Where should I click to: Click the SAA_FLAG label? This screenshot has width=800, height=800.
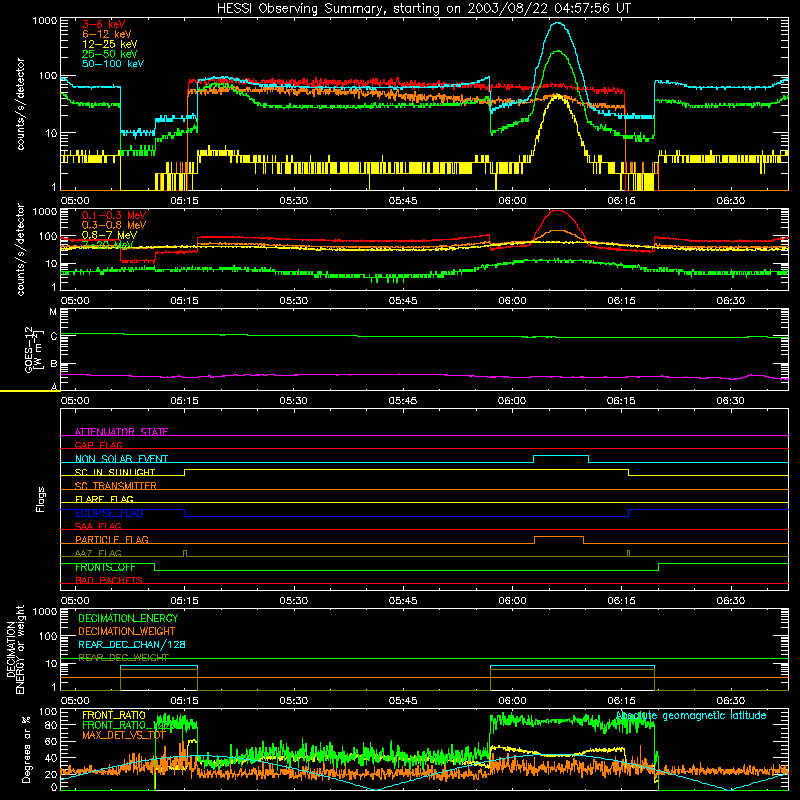[98, 526]
